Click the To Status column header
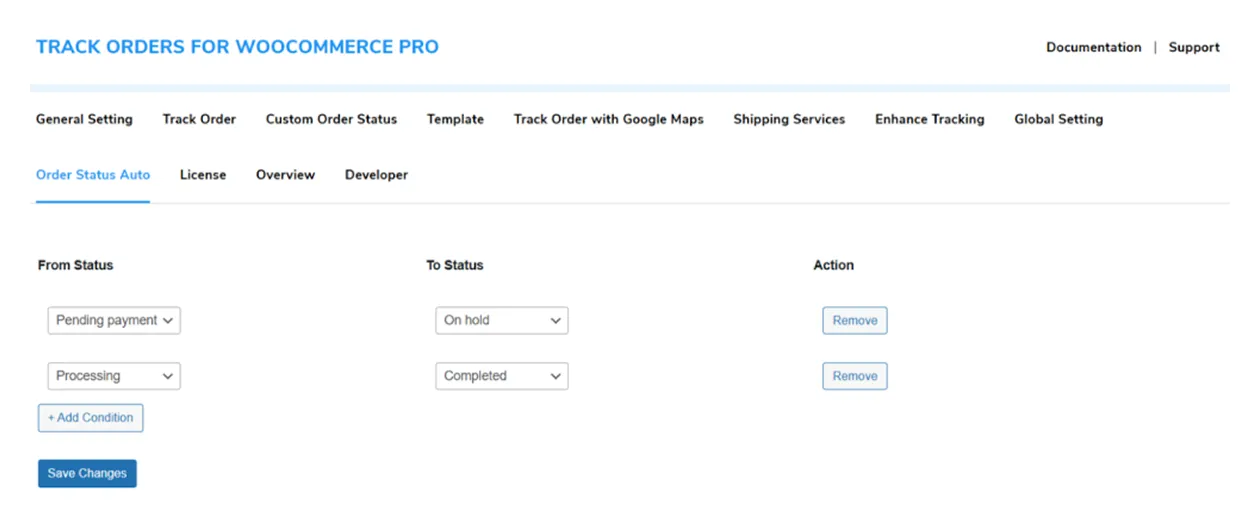 (455, 265)
